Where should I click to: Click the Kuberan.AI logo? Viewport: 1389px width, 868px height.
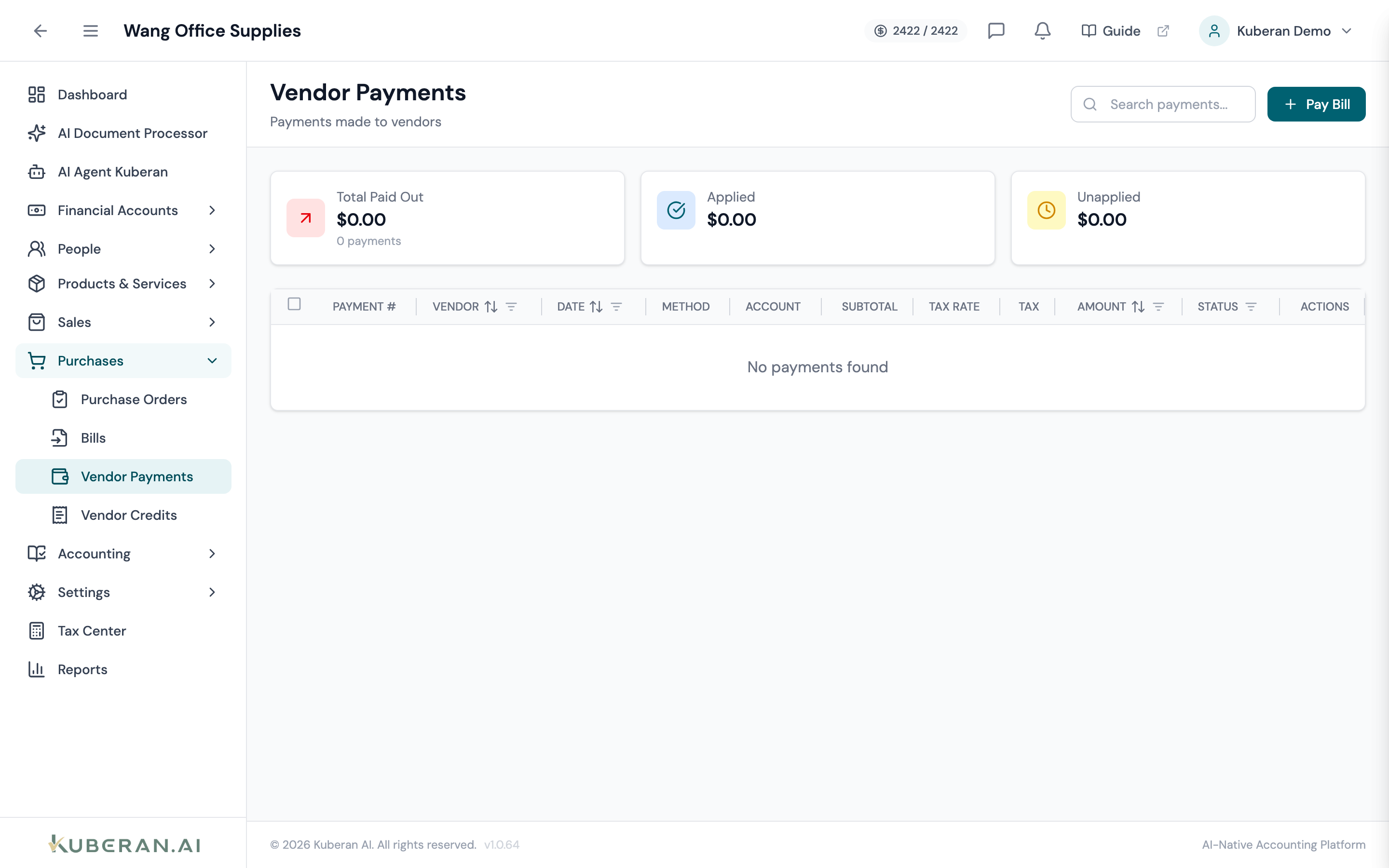click(124, 844)
